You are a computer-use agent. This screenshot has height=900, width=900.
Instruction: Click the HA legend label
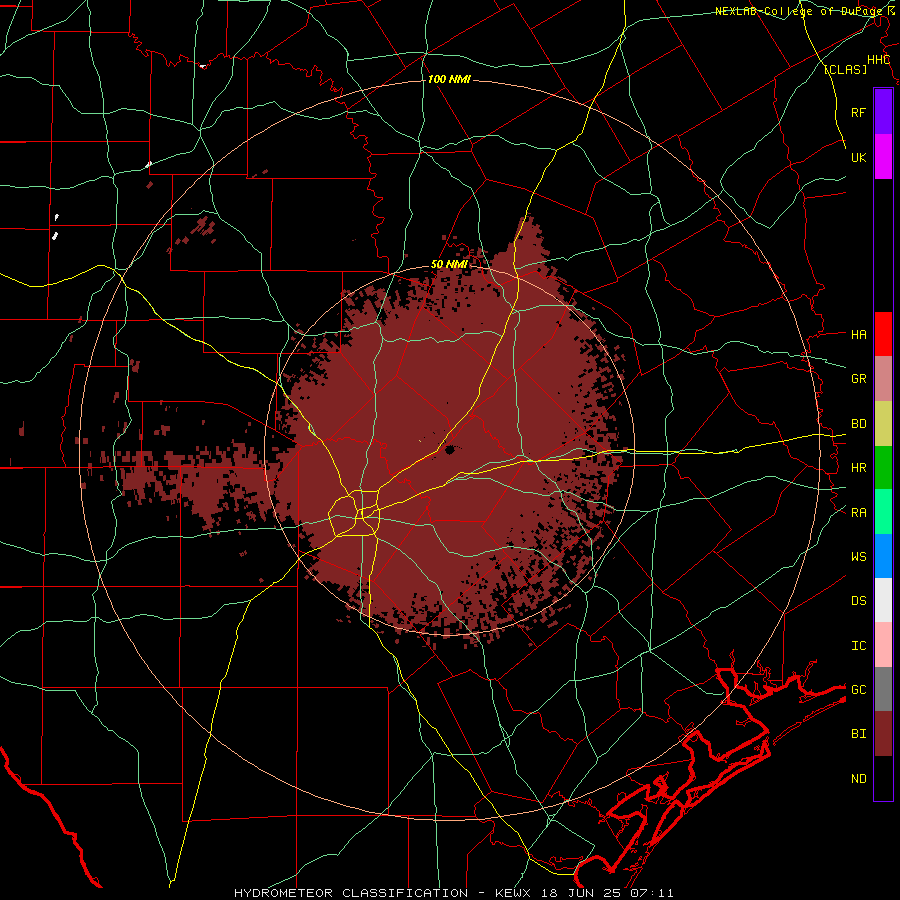pos(858,335)
